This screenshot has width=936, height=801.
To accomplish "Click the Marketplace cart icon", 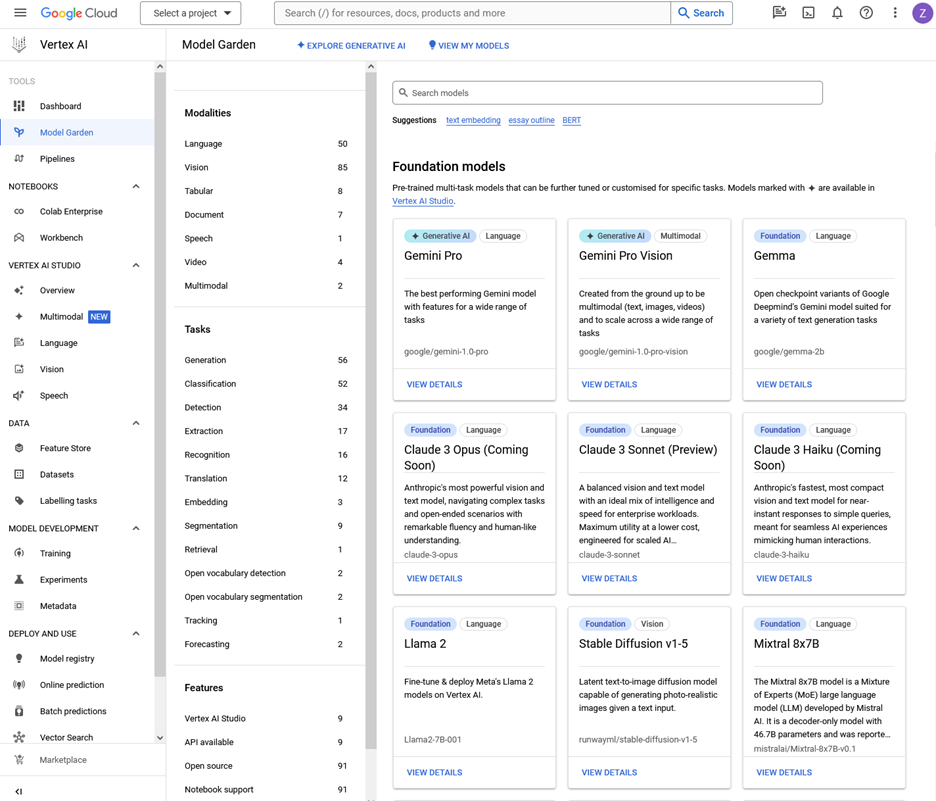I will pyautogui.click(x=19, y=760).
